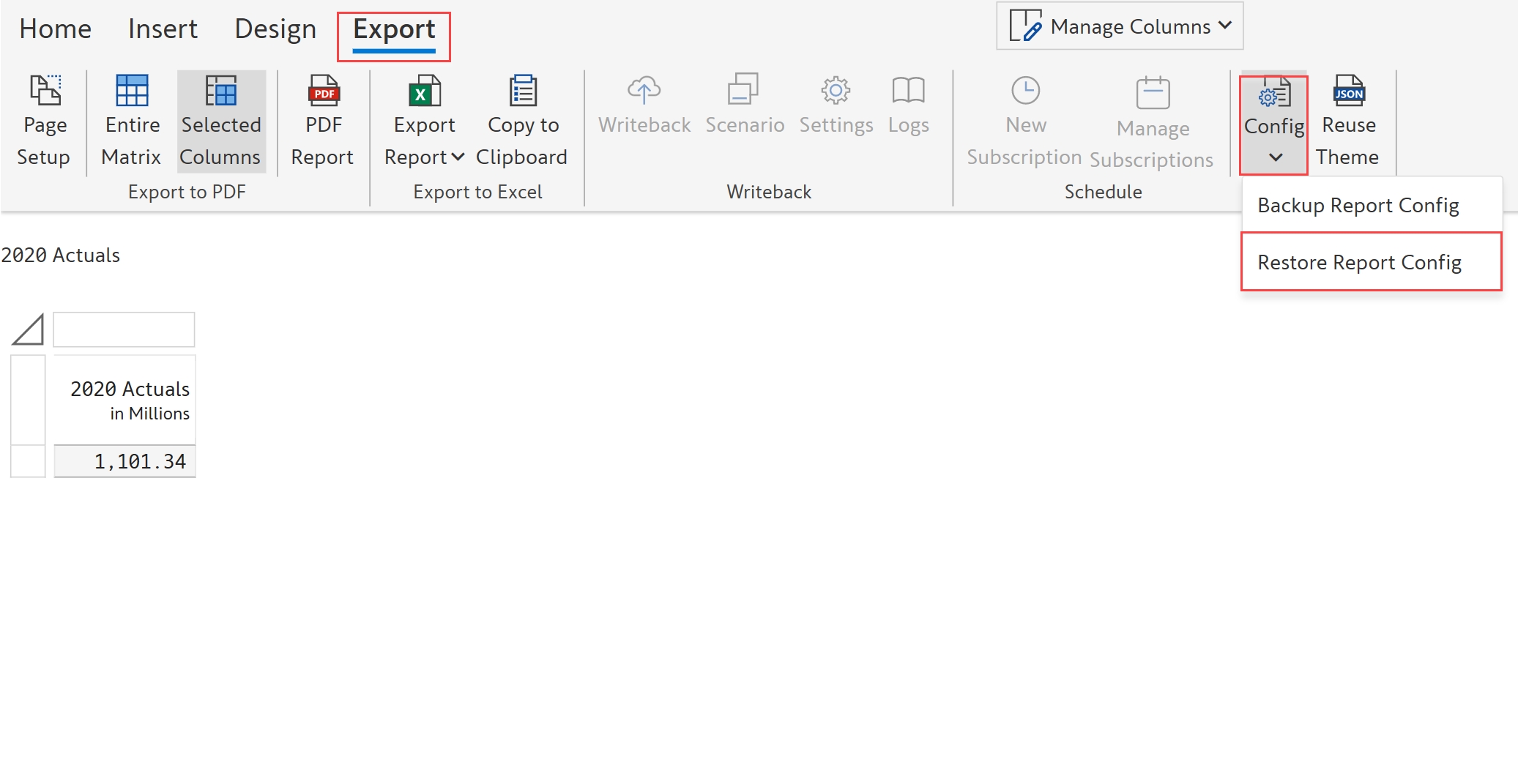Screen dimensions: 1518x784
Task: Click Copy to Clipboard icon
Action: coord(522,92)
